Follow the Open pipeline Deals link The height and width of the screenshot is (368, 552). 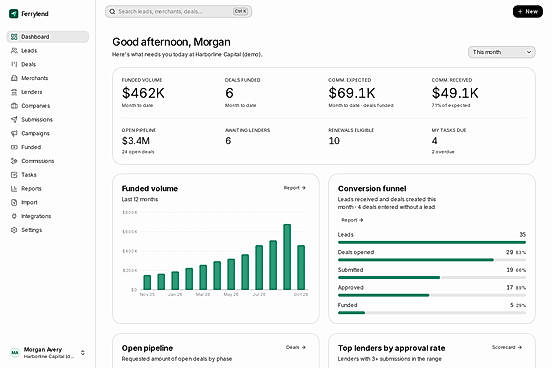[x=295, y=348]
